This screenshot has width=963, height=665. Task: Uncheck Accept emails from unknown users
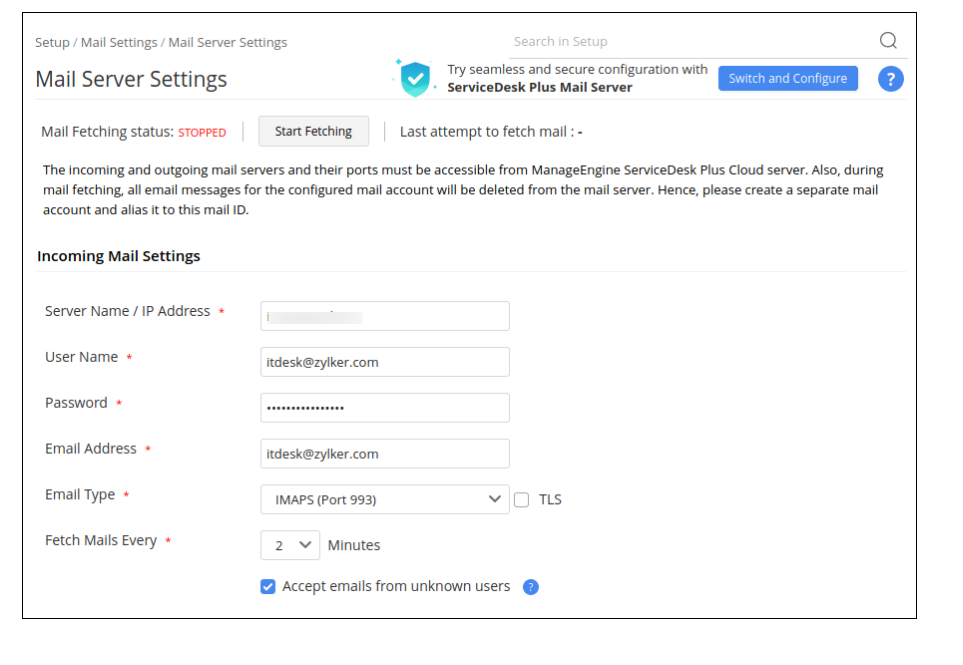pos(268,586)
